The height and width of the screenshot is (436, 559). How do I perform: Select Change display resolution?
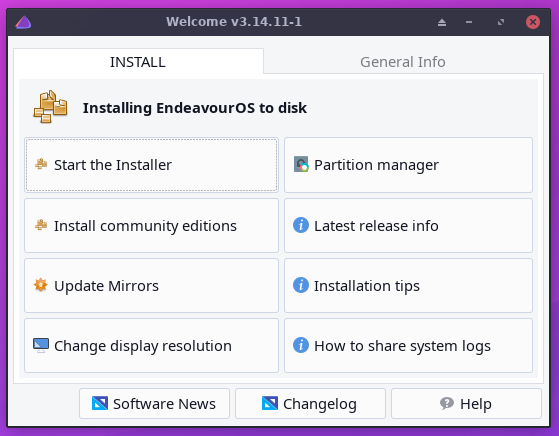151,345
